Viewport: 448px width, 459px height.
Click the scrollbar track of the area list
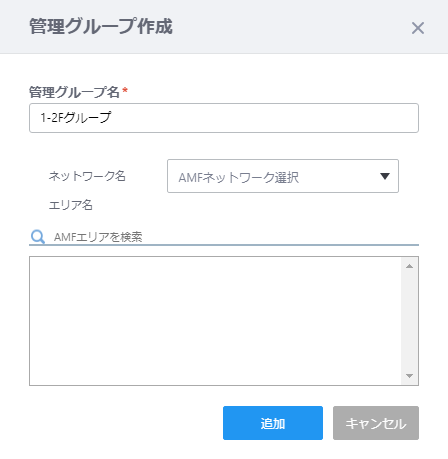[x=410, y=321]
